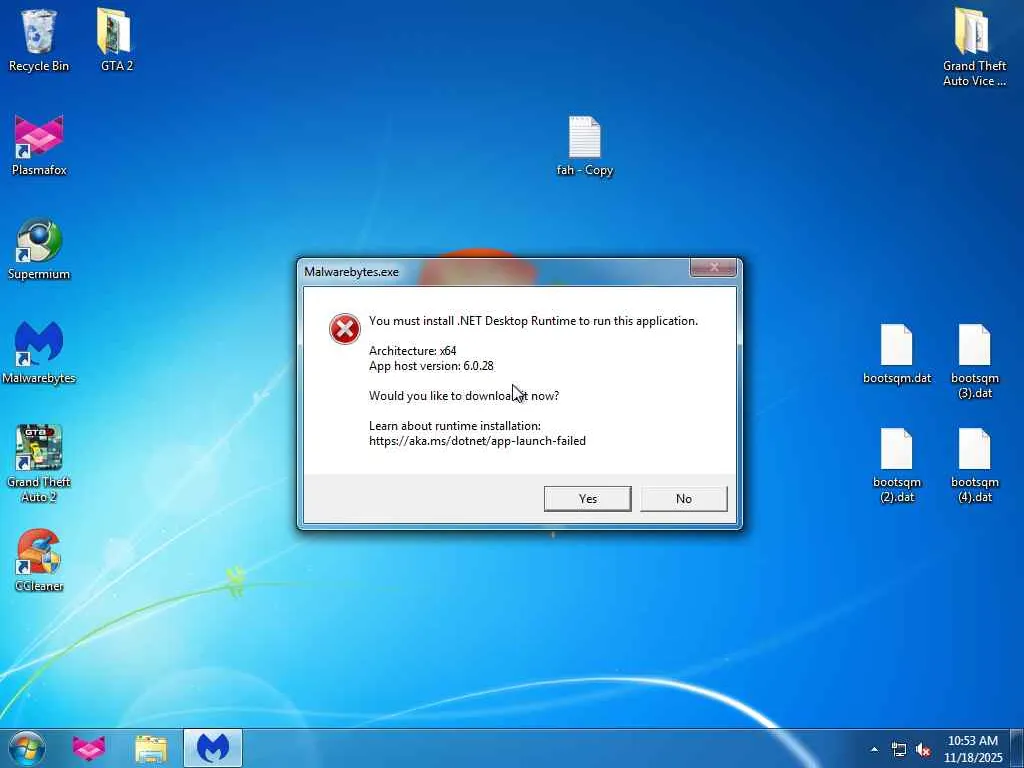Select the Supermium desktop shortcut
The width and height of the screenshot is (1024, 768).
point(39,249)
